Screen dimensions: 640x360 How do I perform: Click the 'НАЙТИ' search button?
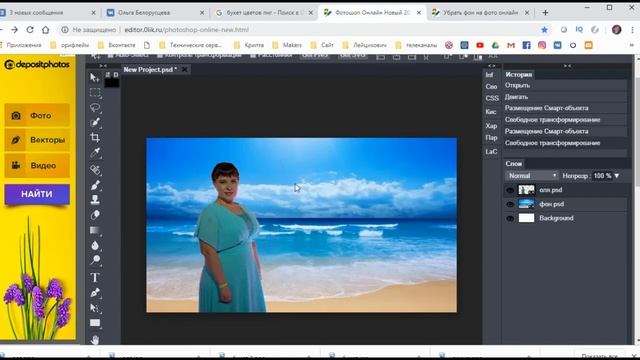coord(37,194)
